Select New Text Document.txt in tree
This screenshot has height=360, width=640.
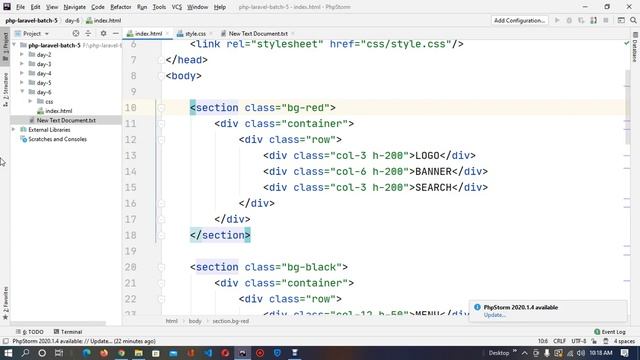pyautogui.click(x=66, y=120)
